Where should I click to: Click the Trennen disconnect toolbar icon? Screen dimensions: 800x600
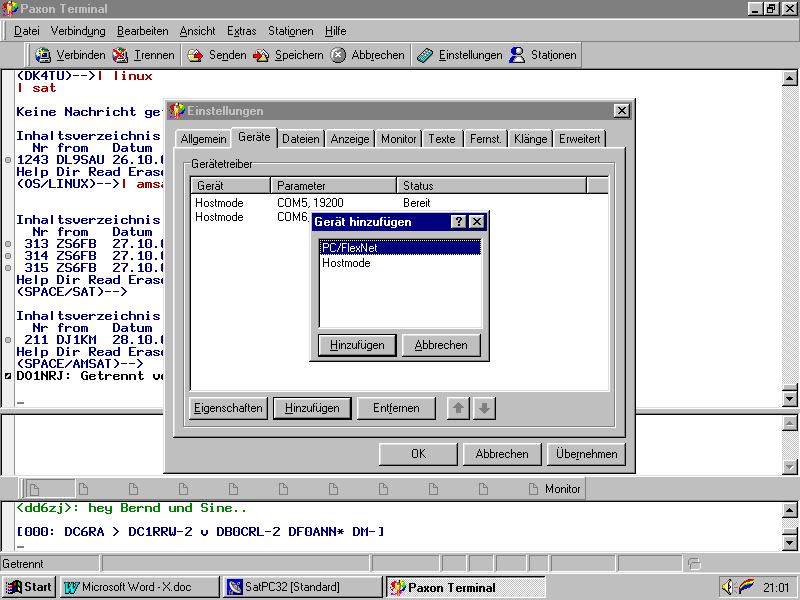121,55
